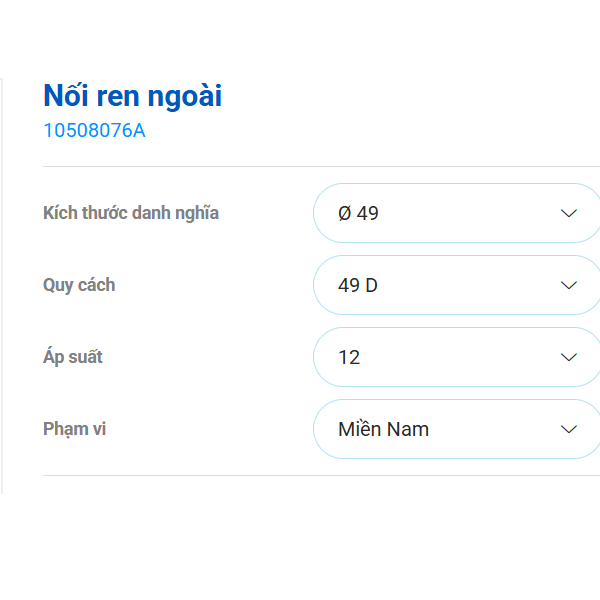The width and height of the screenshot is (600, 600).
Task: Click the Miền Nam region value
Action: (x=383, y=429)
